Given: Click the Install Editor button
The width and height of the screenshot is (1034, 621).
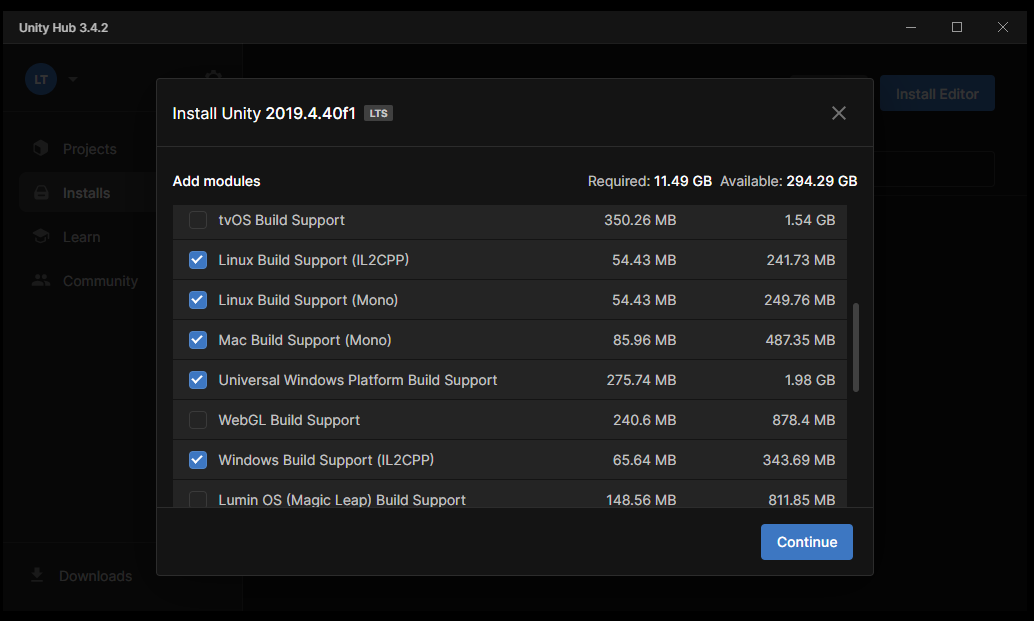Looking at the screenshot, I should click(937, 94).
